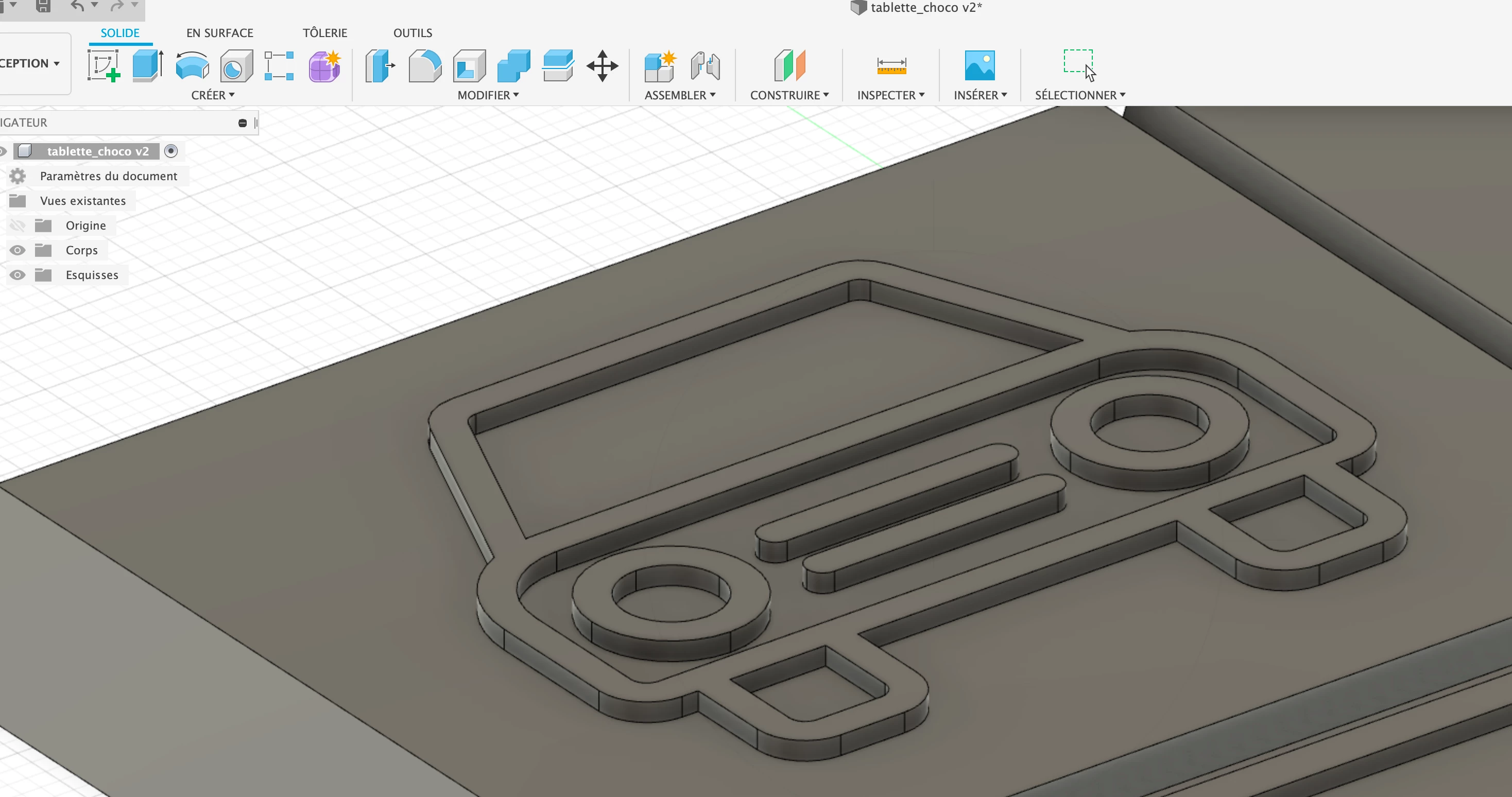Open the MODIFIER dropdown menu

(x=488, y=95)
